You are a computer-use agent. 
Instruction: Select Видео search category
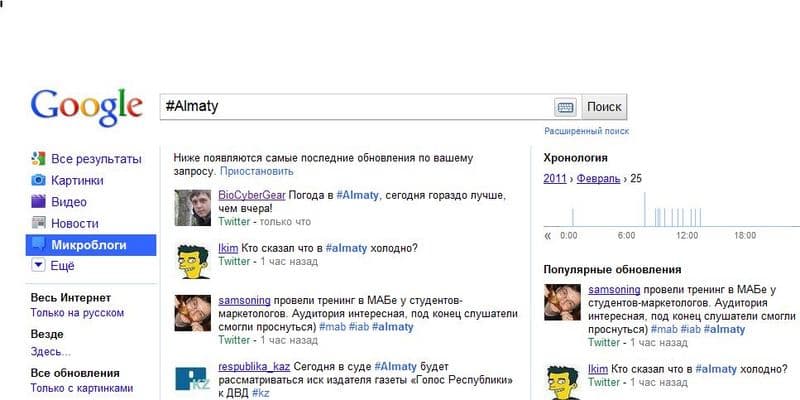(69, 202)
